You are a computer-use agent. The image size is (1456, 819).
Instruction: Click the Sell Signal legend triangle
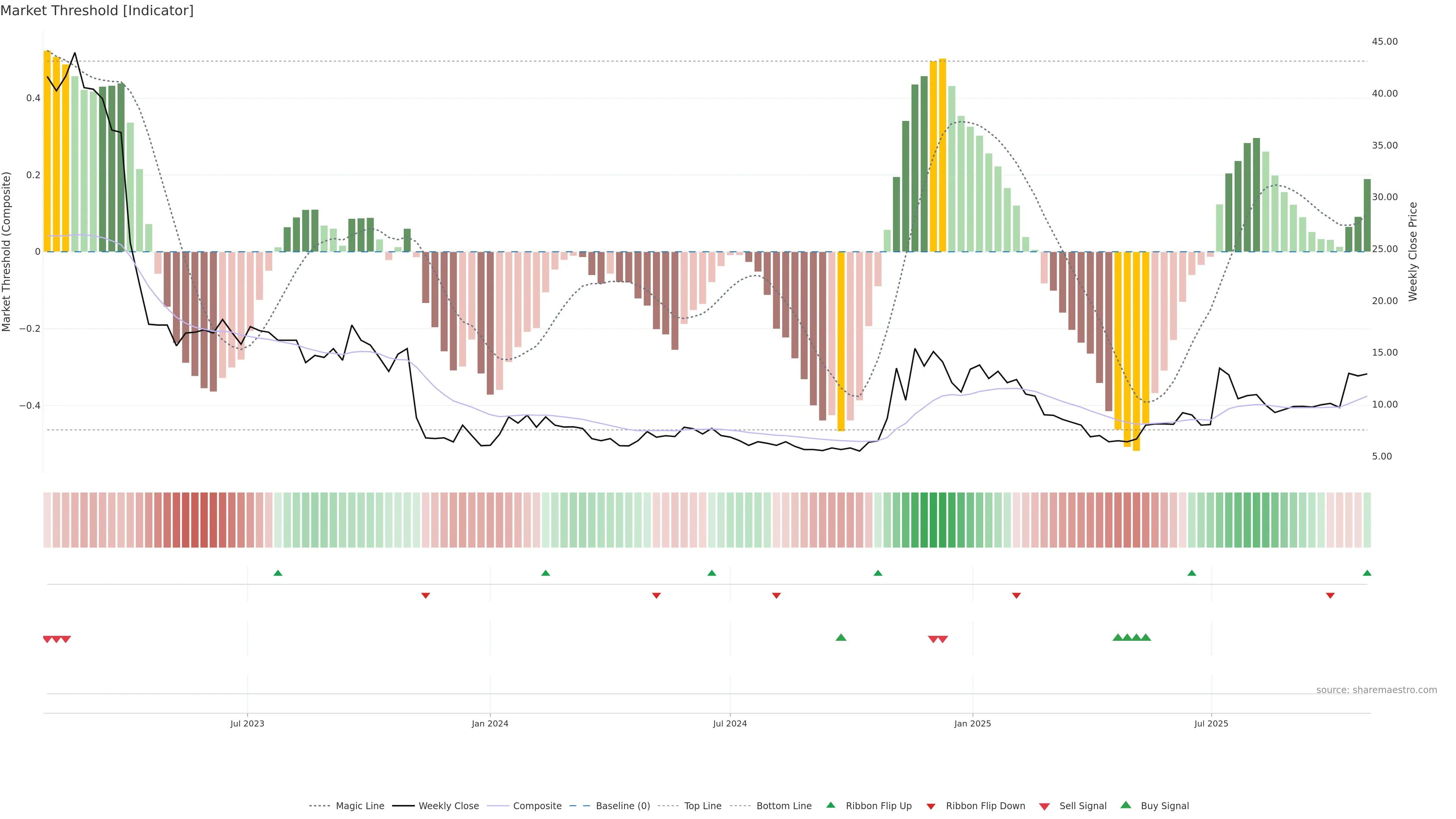pos(1044,806)
